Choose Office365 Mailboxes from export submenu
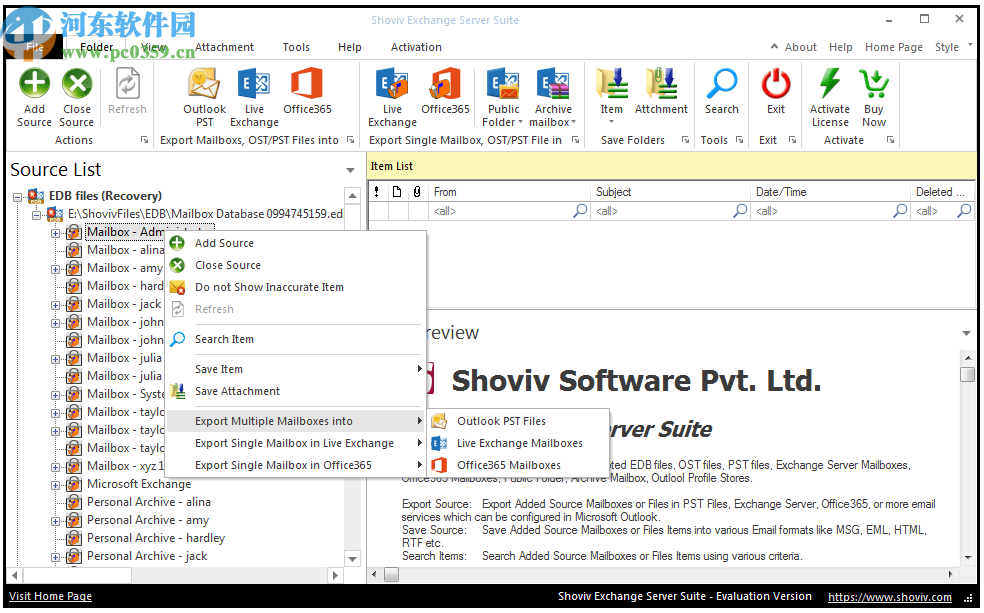The width and height of the screenshot is (984, 613). pyautogui.click(x=513, y=465)
